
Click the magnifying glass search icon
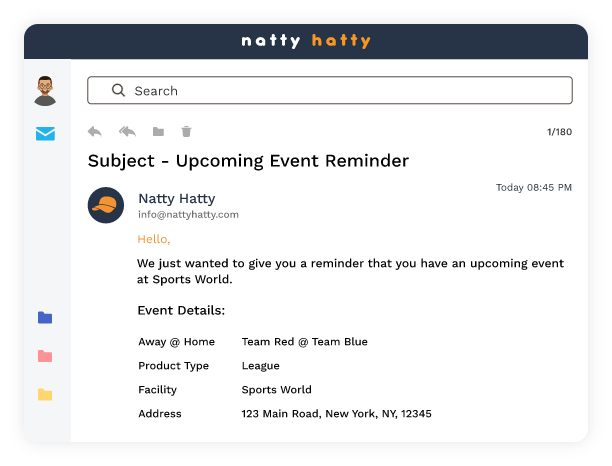[x=118, y=90]
